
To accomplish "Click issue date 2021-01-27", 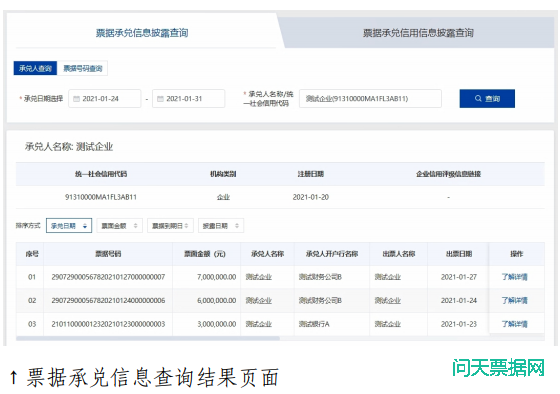I will coord(459,277).
